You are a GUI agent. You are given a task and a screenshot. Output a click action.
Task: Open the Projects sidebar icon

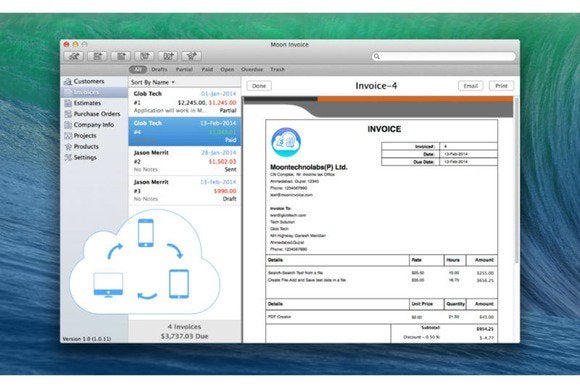(68, 136)
